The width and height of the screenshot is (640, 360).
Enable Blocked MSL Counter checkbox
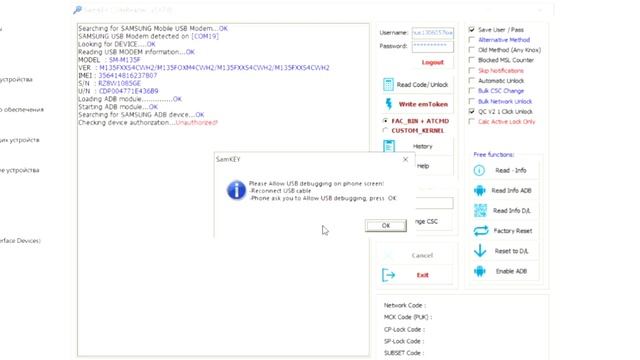471,60
